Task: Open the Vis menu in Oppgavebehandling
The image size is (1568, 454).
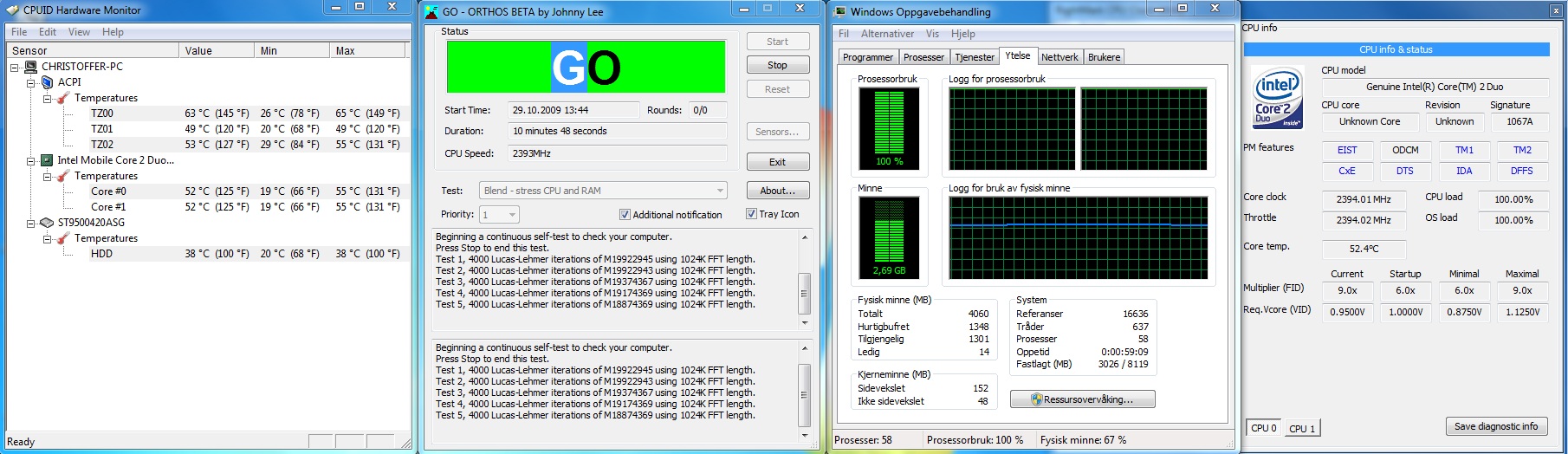Action: pyautogui.click(x=932, y=34)
